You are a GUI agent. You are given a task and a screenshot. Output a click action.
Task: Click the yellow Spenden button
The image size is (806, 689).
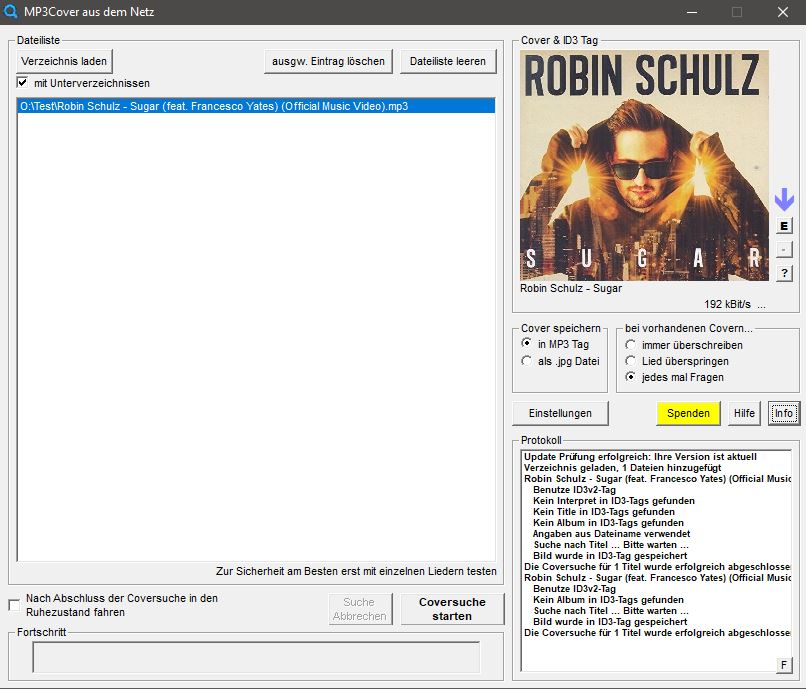coord(688,413)
